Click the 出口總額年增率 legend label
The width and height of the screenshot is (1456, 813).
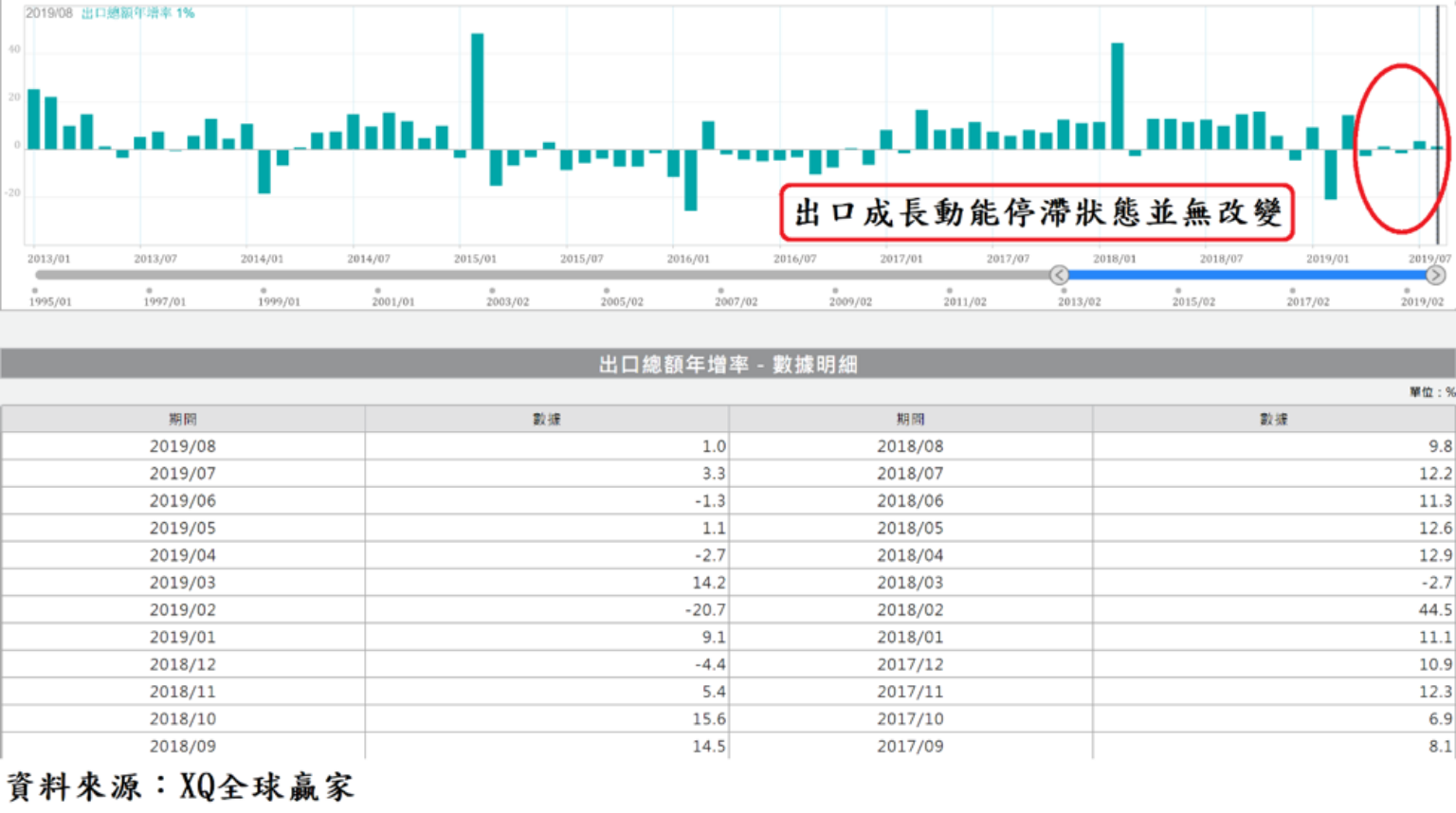click(137, 13)
